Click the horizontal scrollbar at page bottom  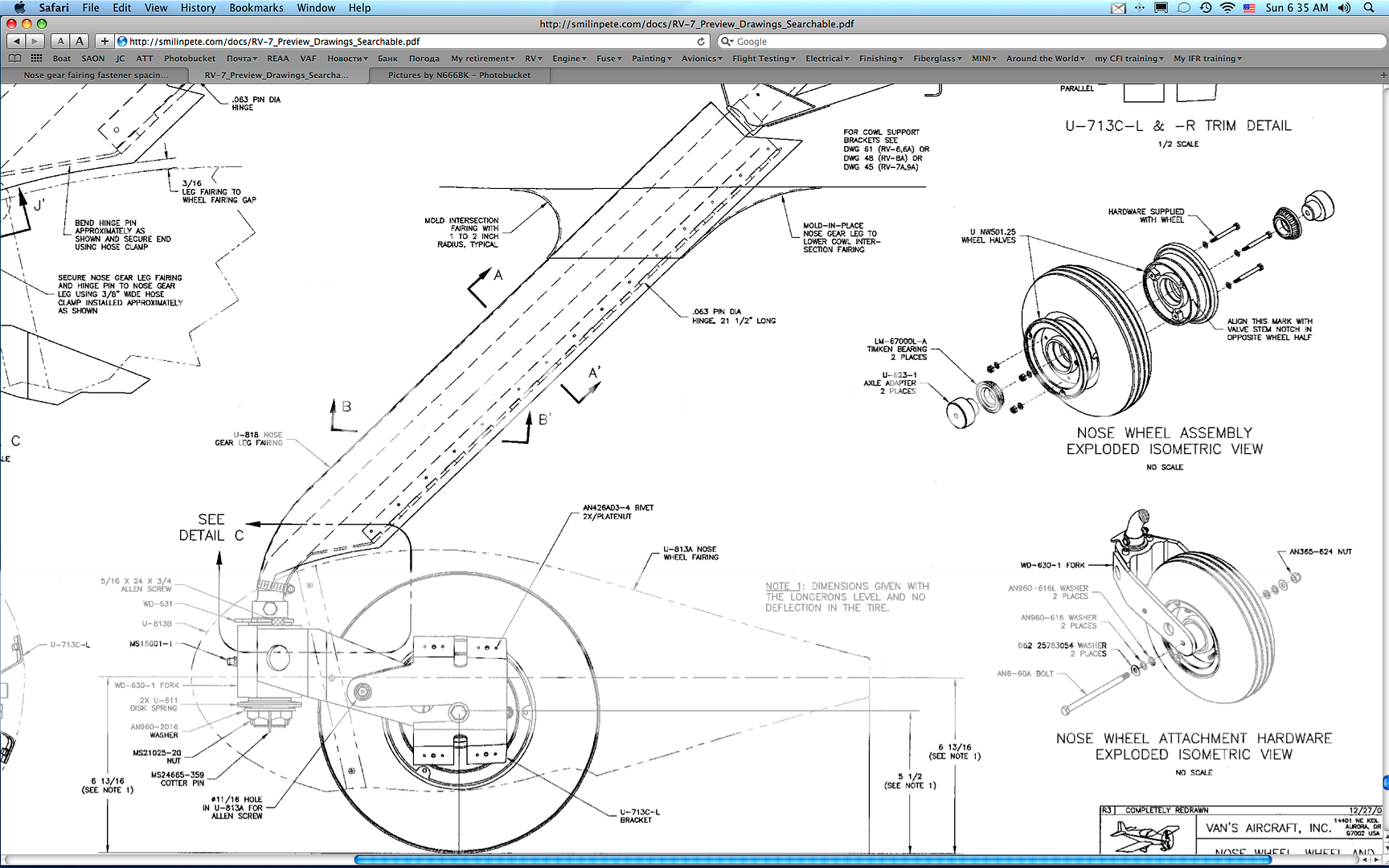(x=812, y=859)
